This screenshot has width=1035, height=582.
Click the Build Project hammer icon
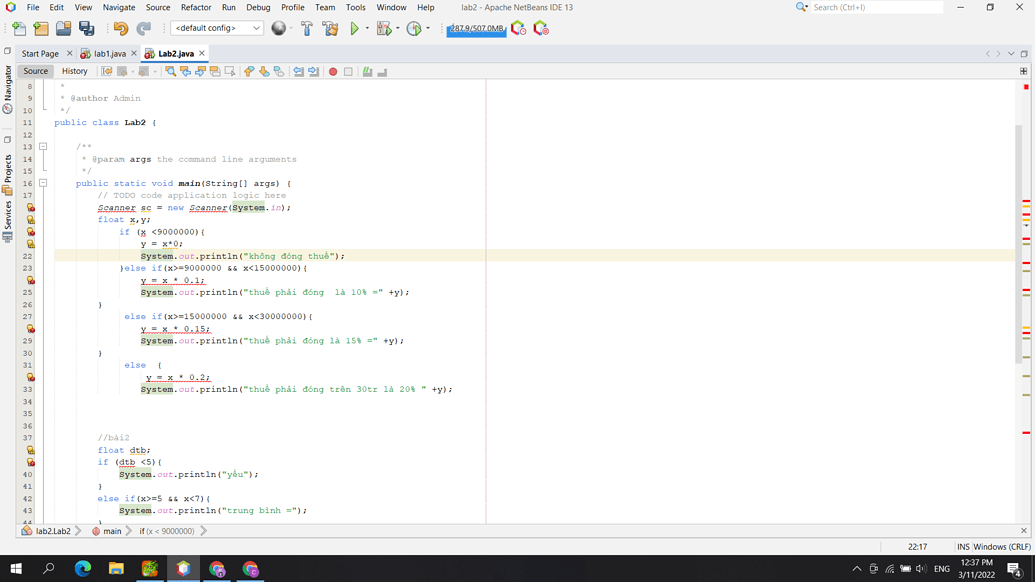(x=307, y=28)
